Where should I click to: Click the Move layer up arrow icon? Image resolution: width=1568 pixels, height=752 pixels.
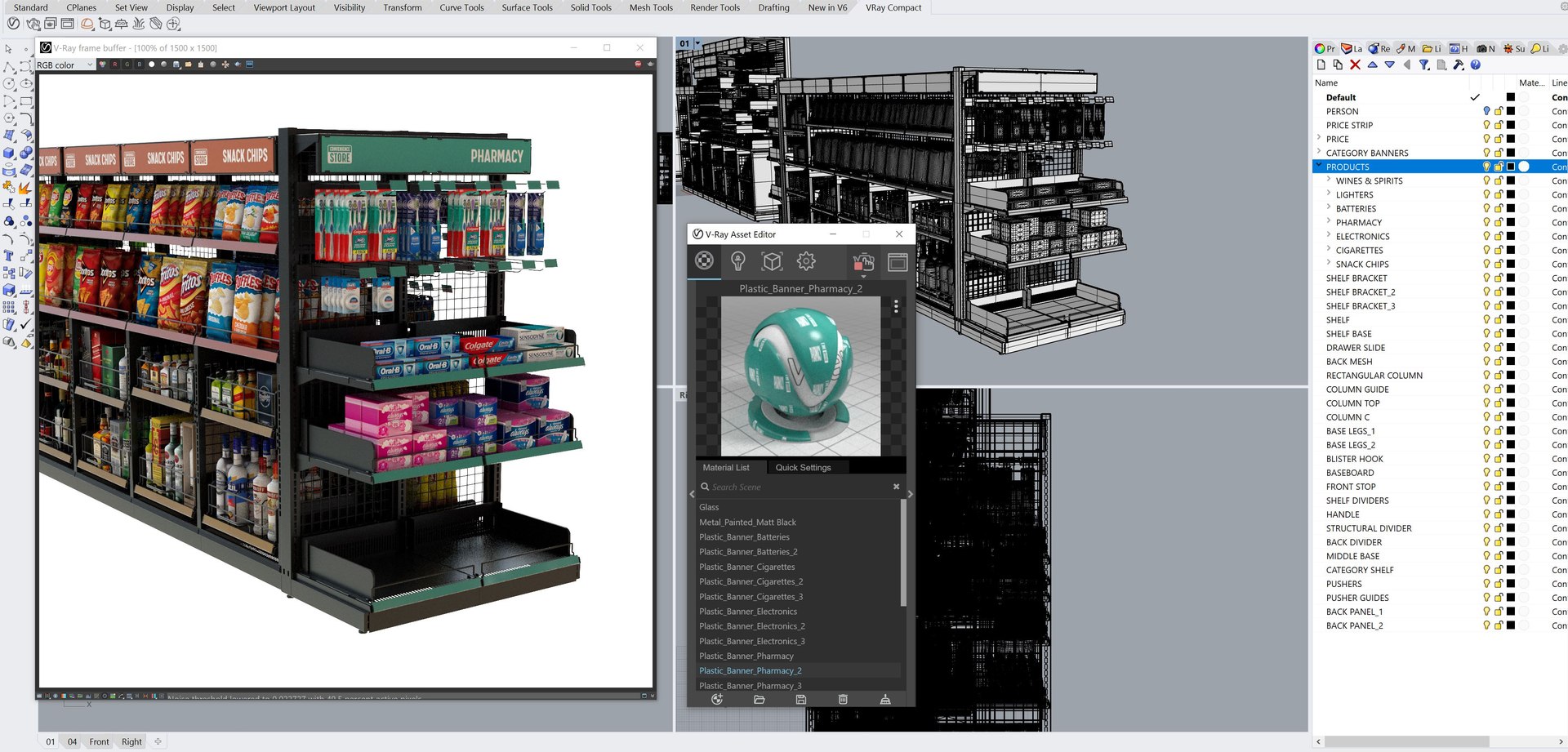(1372, 65)
